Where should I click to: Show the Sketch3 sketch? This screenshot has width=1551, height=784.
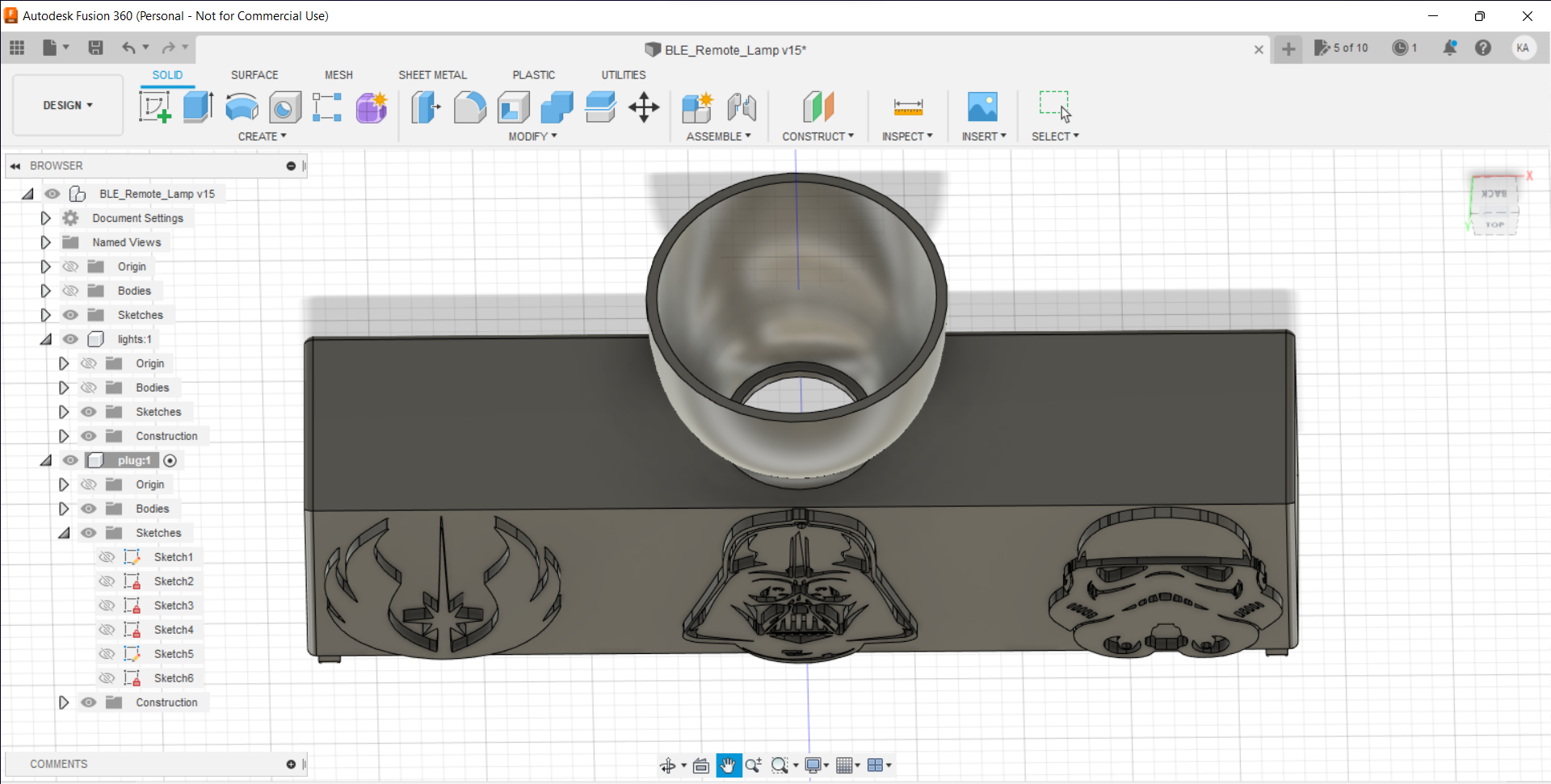click(x=107, y=606)
